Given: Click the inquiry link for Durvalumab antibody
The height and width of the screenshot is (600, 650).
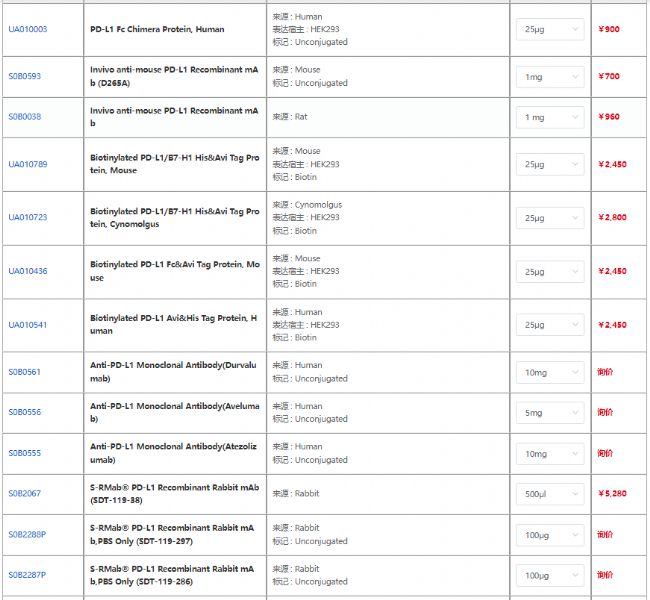Looking at the screenshot, I should [605, 372].
